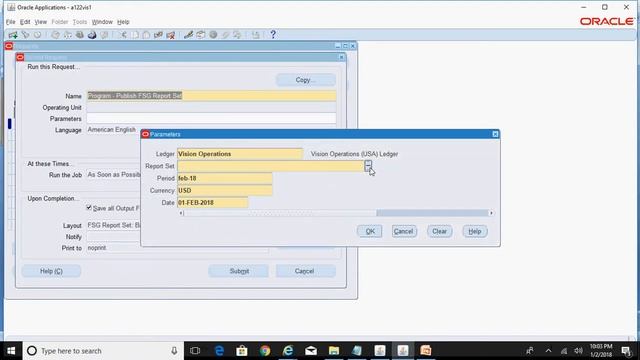640x360 pixels.
Task: Click the Attachments paperclip toolbar icon
Action: 225,35
